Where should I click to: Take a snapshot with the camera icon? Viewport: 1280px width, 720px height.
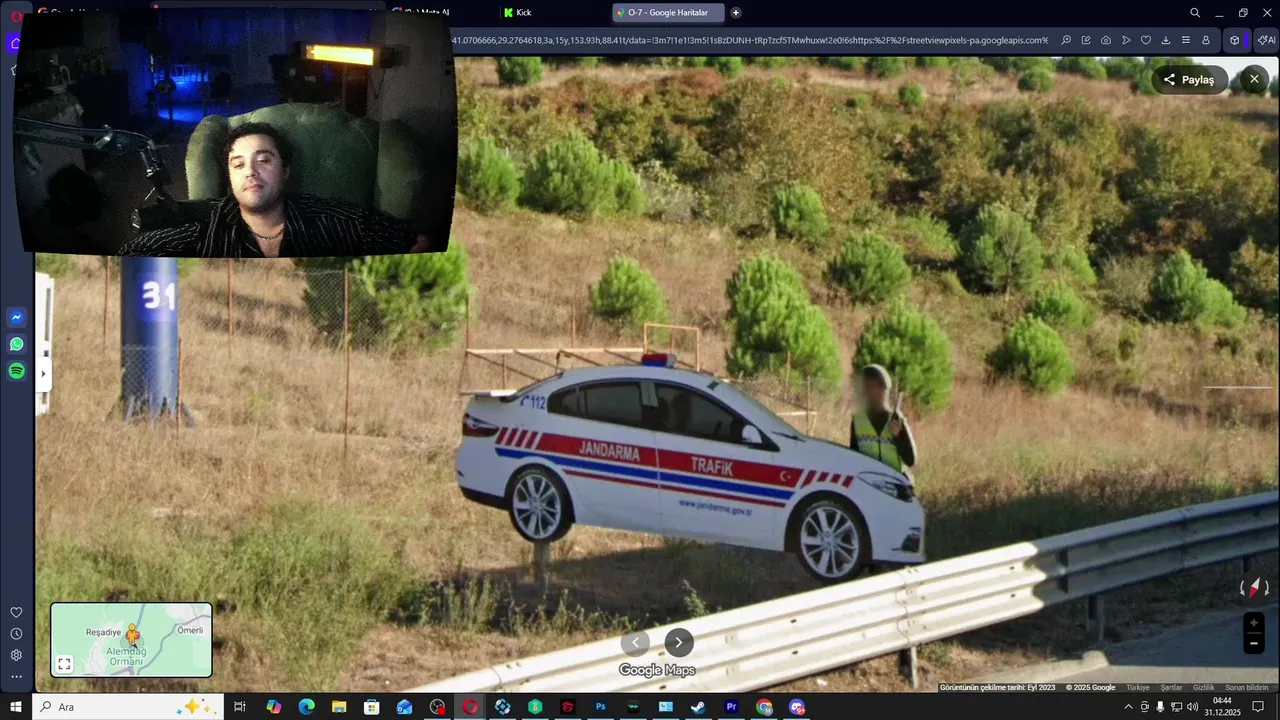coord(1106,40)
